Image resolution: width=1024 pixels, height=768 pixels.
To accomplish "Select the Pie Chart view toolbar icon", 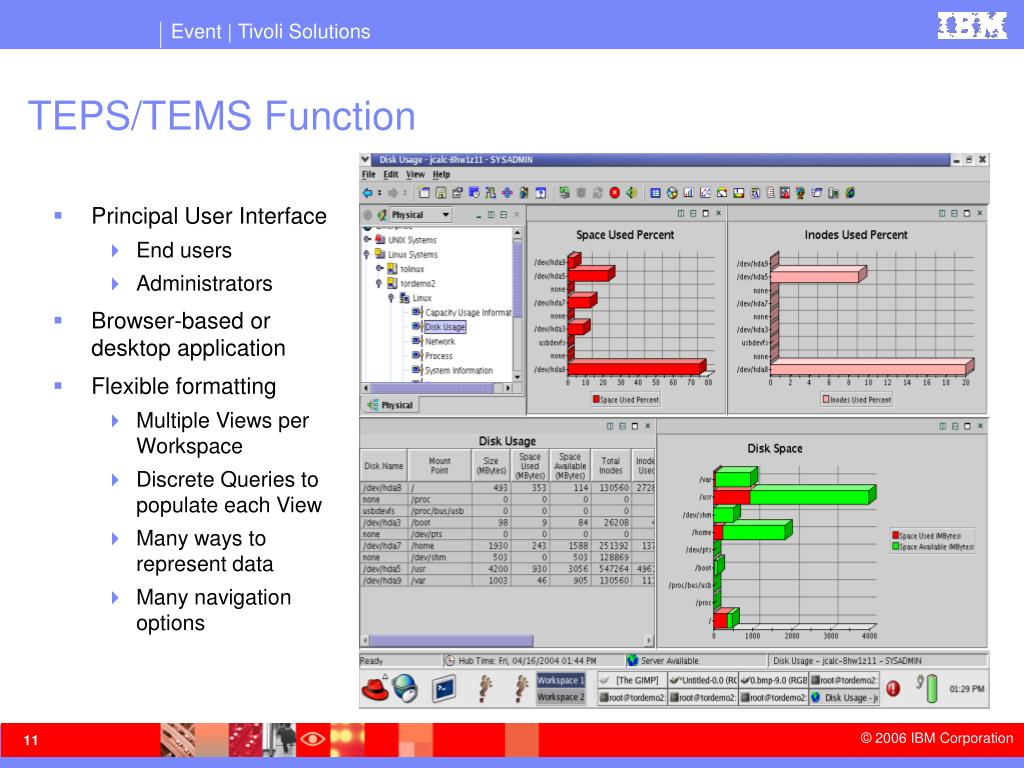I will [x=672, y=193].
